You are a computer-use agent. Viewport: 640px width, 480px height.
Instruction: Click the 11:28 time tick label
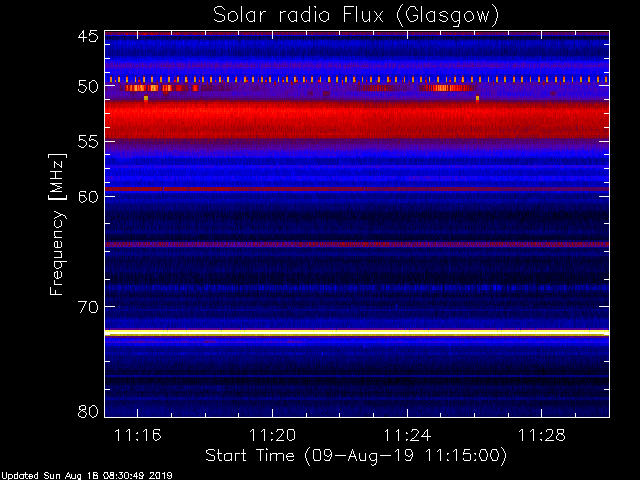pos(542,435)
